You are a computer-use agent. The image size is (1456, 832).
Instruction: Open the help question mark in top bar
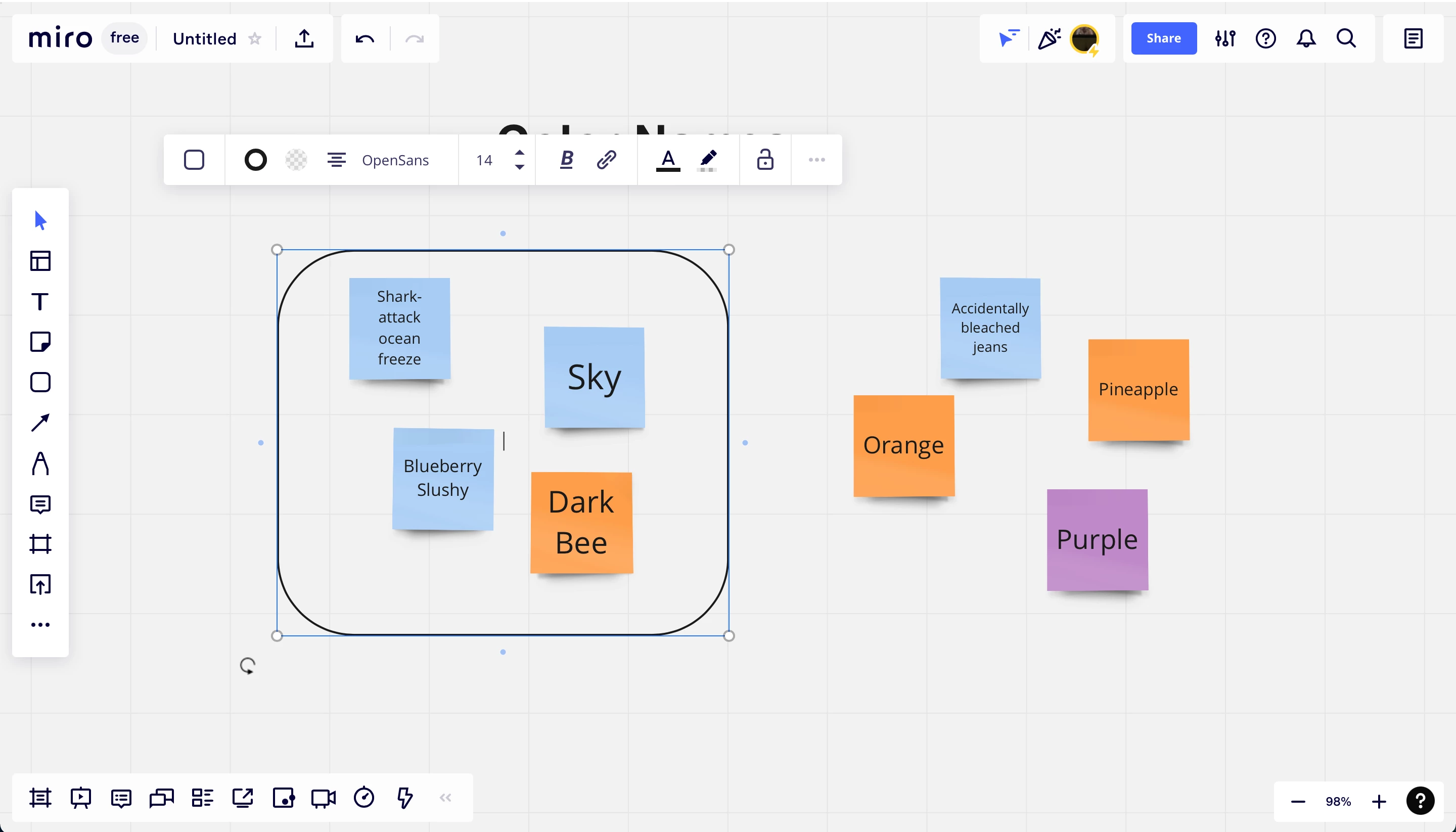(1266, 38)
